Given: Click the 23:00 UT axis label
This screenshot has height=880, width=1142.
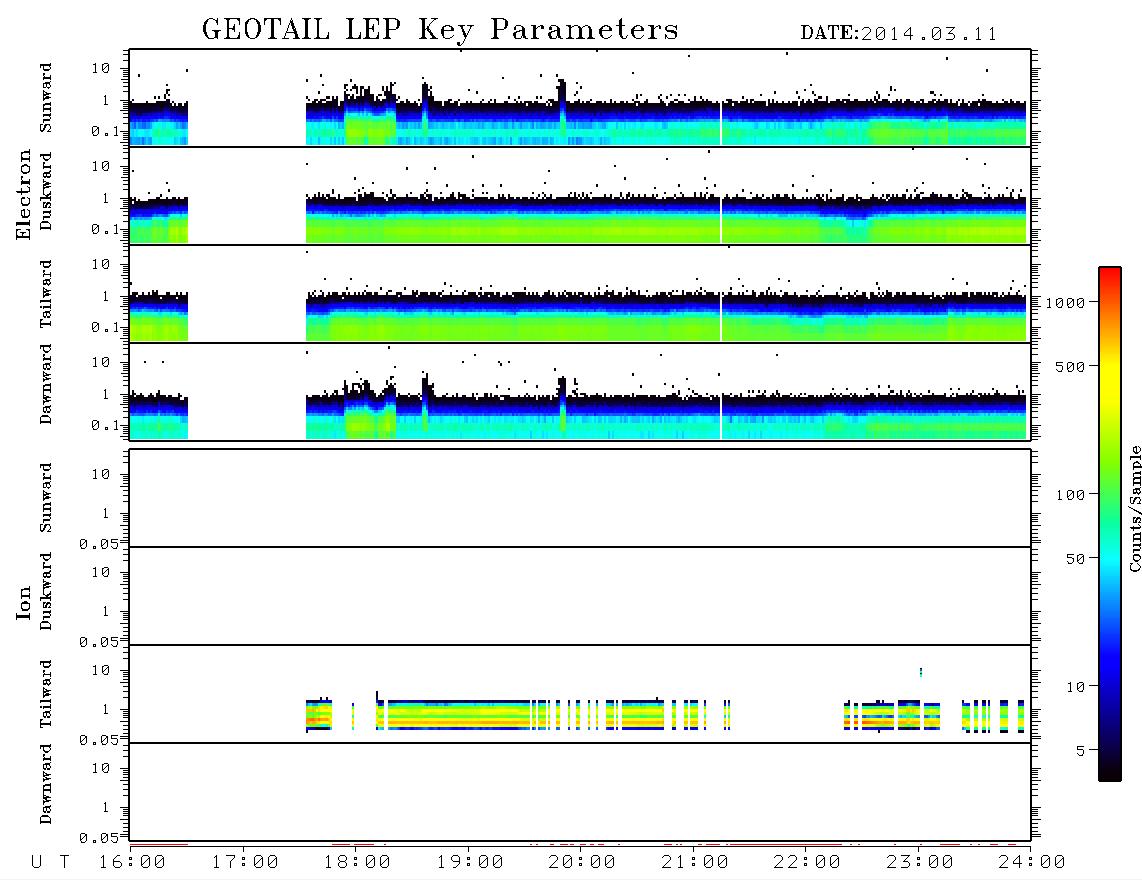Looking at the screenshot, I should pos(920,862).
